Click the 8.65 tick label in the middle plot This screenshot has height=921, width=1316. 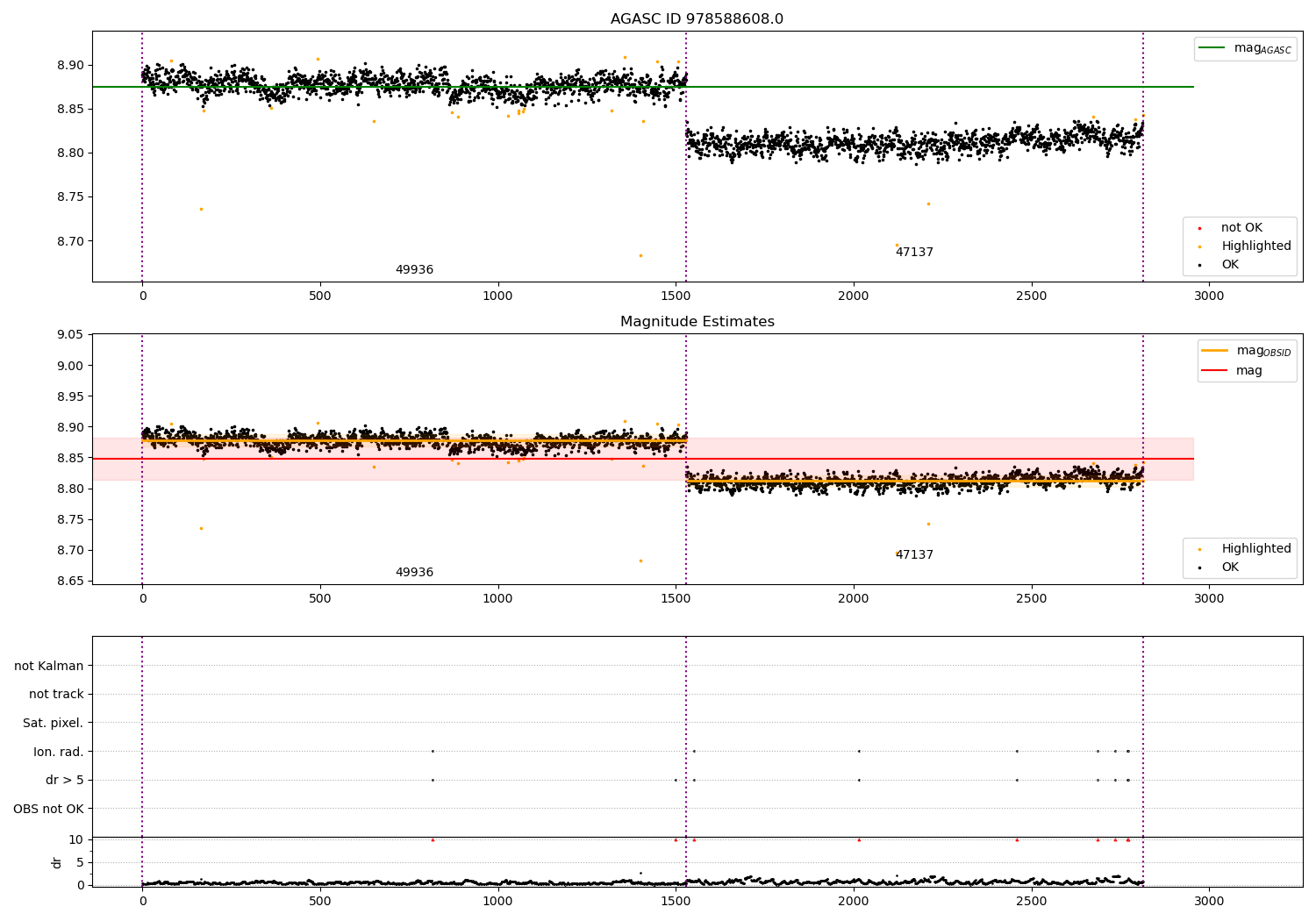[x=69, y=581]
